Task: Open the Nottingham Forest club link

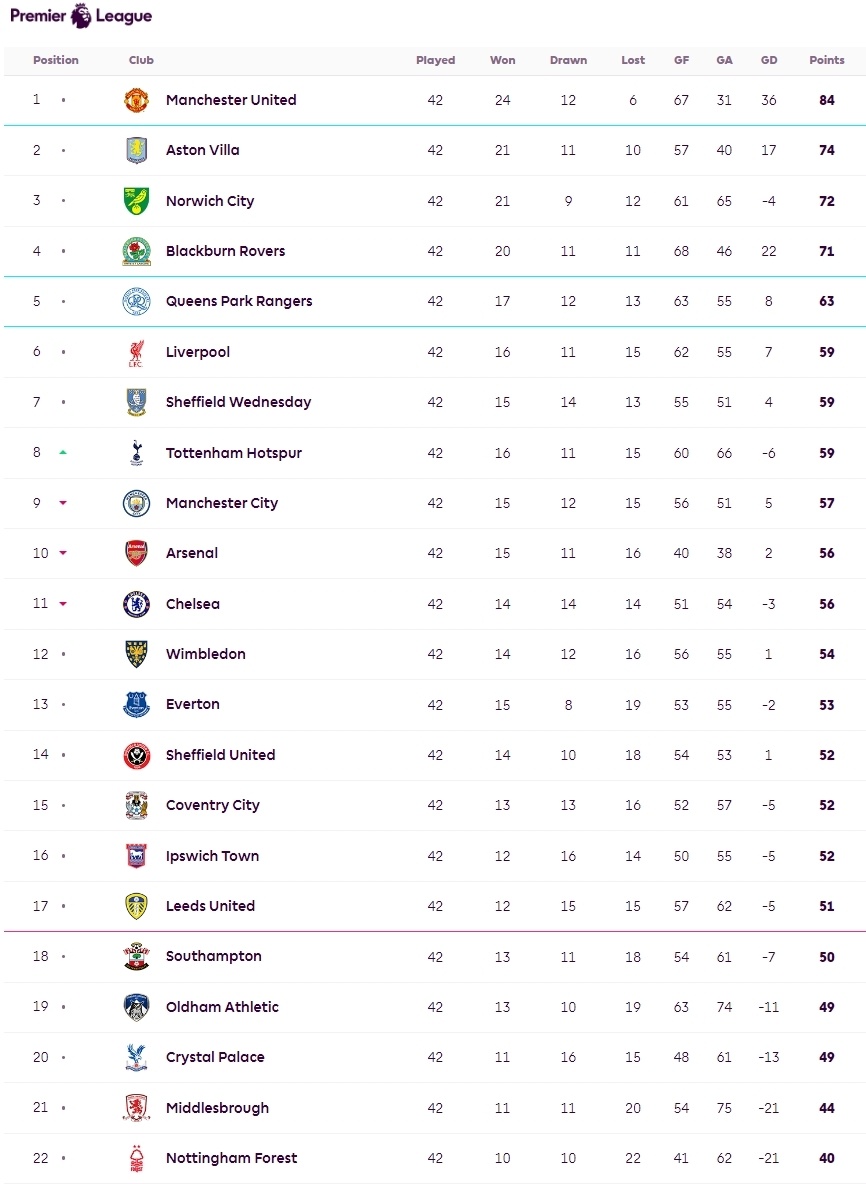Action: tap(231, 1158)
